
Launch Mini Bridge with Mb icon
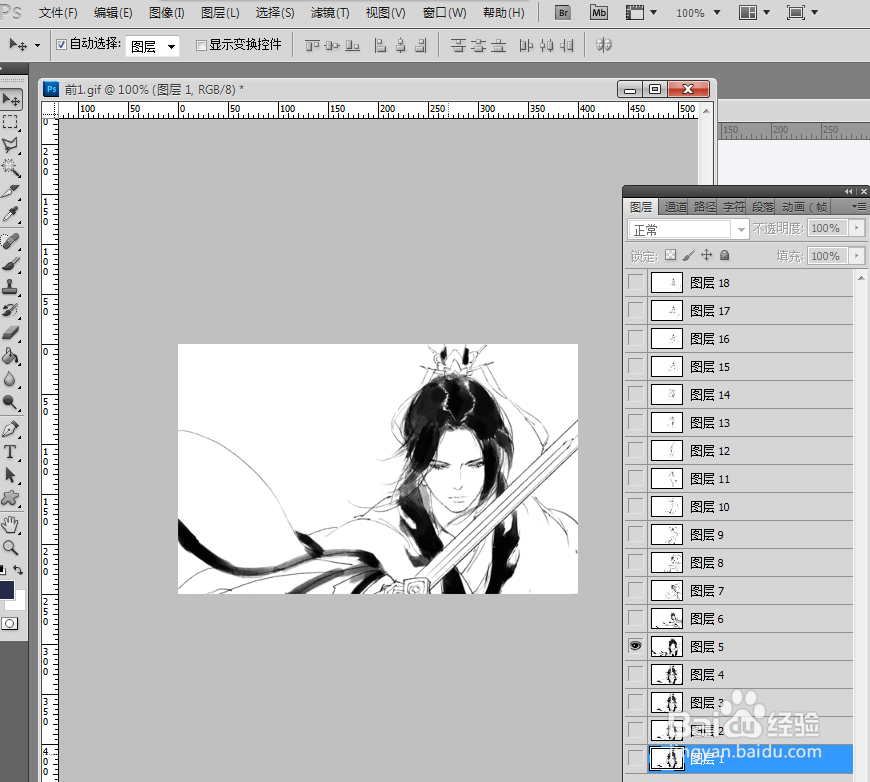pos(599,13)
